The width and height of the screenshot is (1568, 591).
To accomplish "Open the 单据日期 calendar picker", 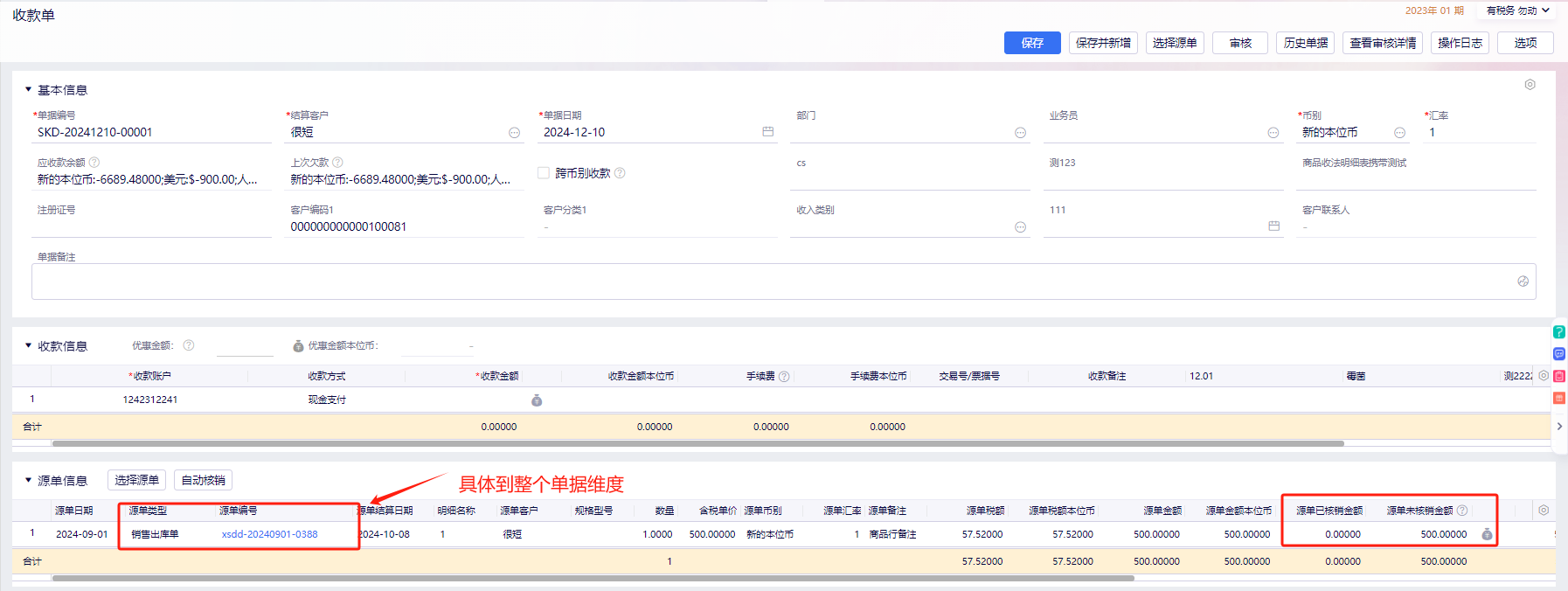I will coord(767,132).
